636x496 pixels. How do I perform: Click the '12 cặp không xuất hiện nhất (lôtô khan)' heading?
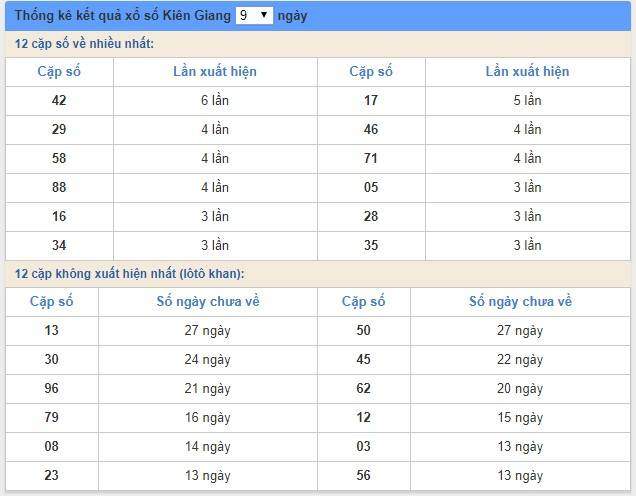[x=129, y=274]
